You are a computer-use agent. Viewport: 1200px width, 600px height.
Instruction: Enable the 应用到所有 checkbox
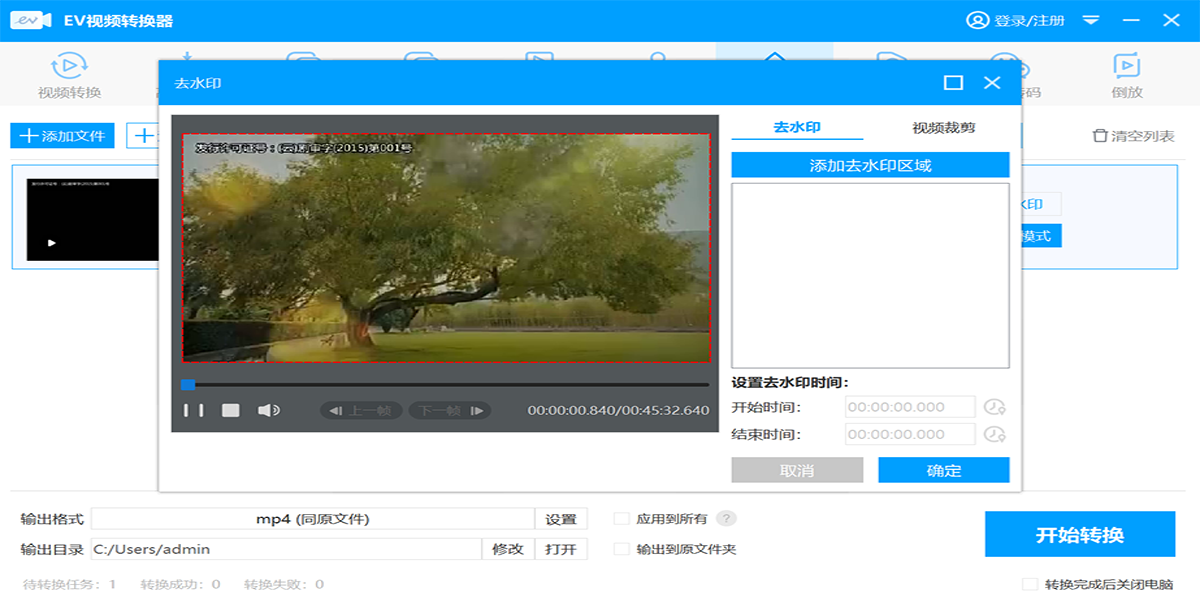(621, 518)
